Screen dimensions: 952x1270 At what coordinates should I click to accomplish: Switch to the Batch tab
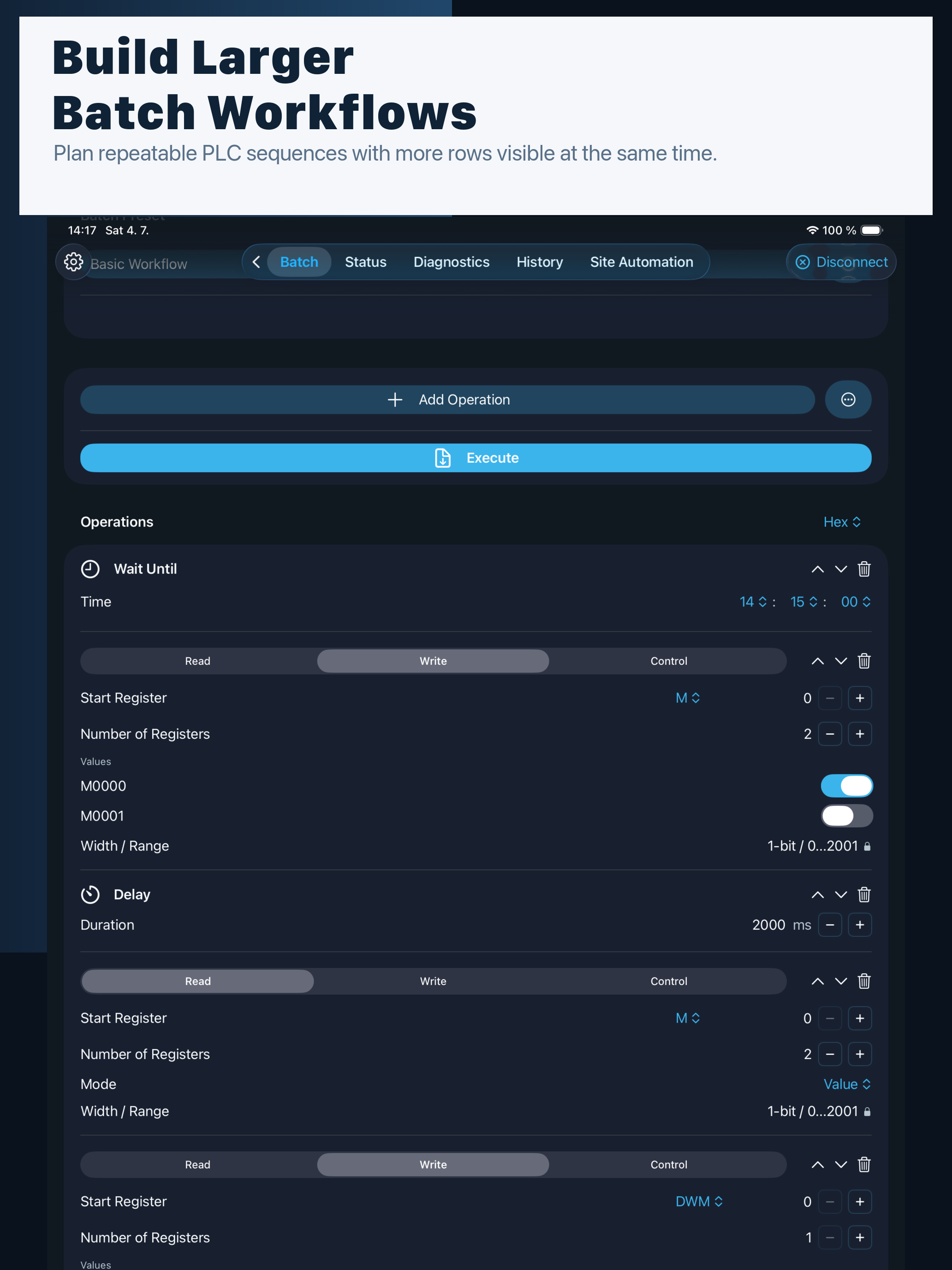(299, 262)
